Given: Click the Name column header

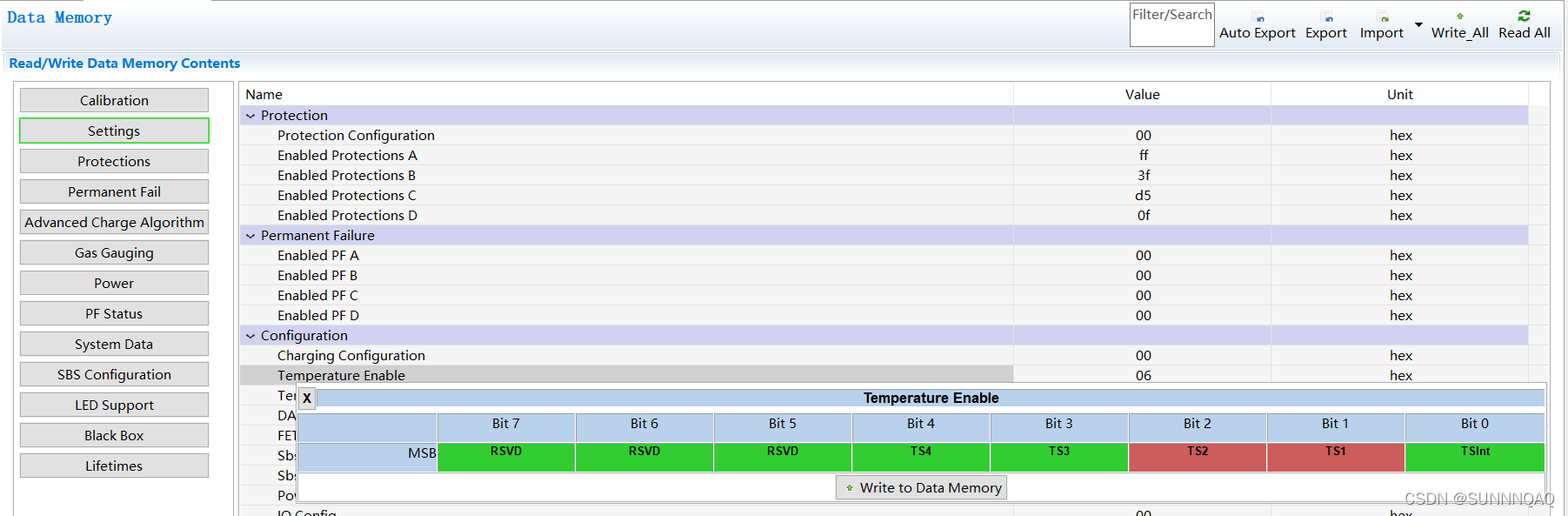Looking at the screenshot, I should (x=626, y=94).
